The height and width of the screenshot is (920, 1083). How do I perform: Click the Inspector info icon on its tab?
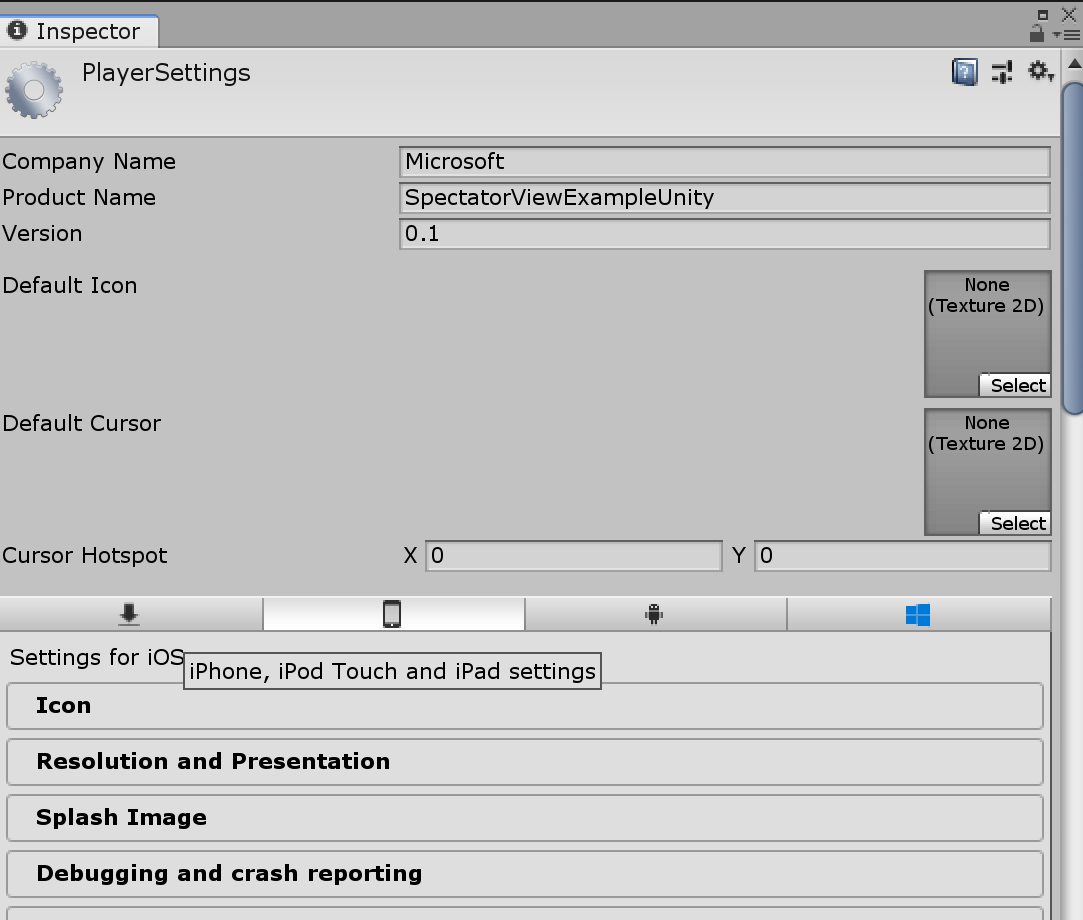point(16,30)
